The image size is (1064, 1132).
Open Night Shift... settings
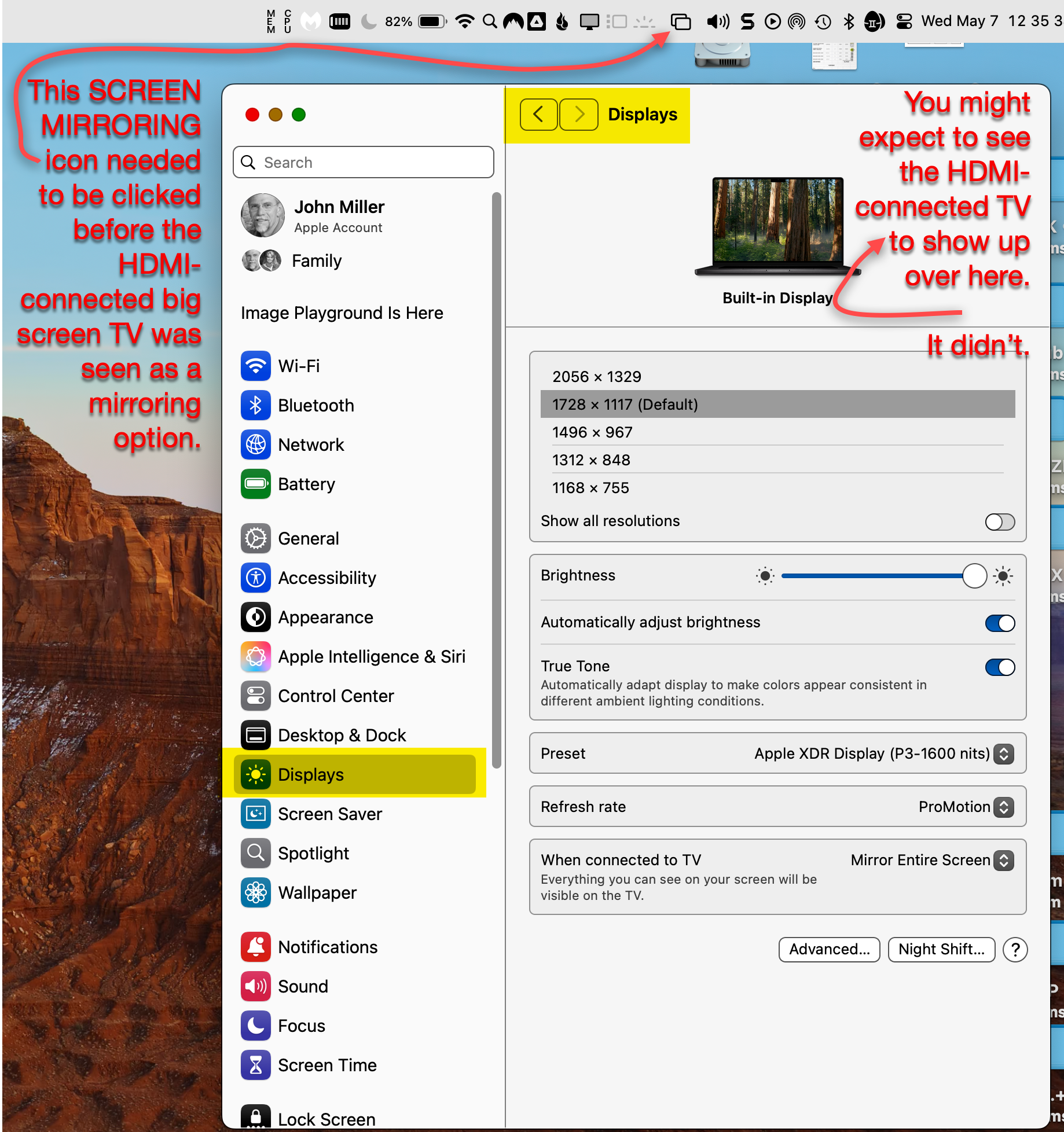941,949
